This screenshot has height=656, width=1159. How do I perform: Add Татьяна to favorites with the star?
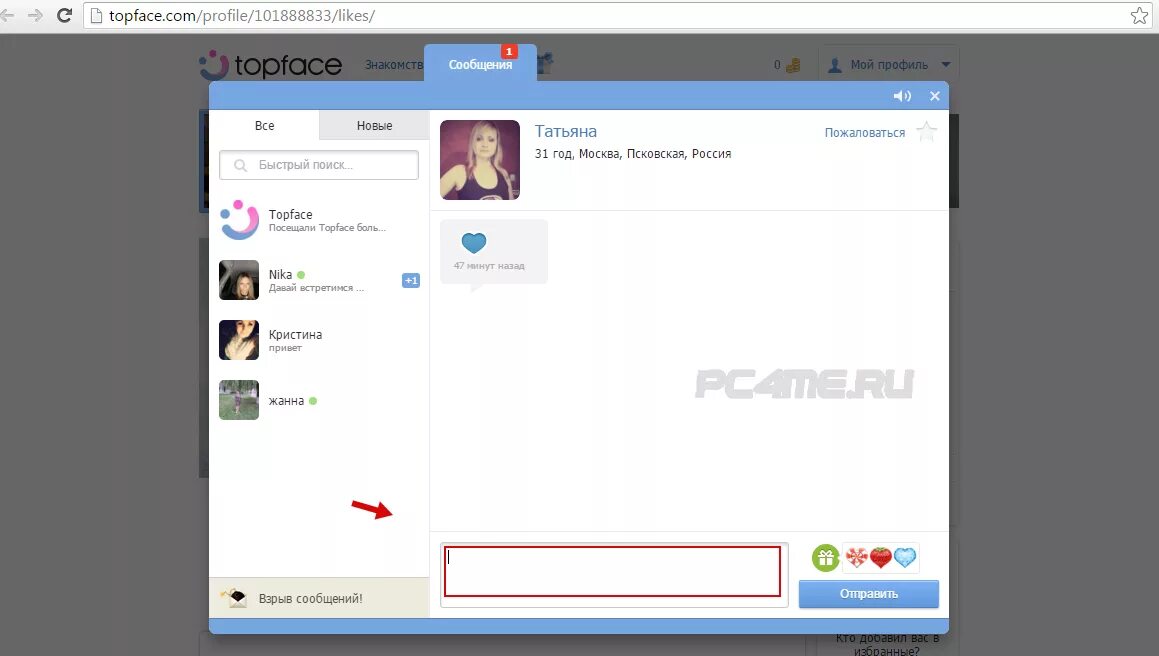tap(926, 132)
